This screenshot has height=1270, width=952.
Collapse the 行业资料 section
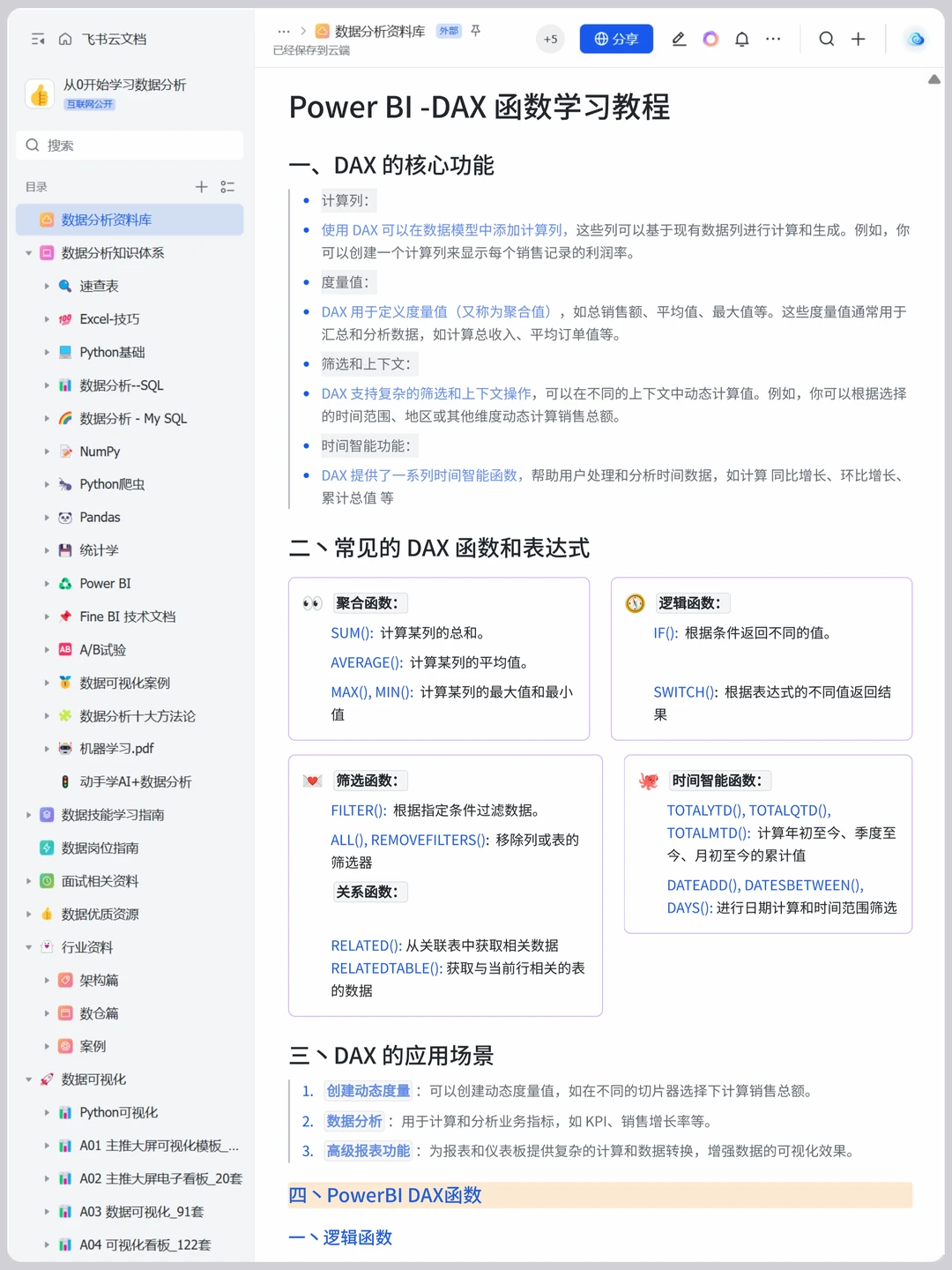point(28,947)
